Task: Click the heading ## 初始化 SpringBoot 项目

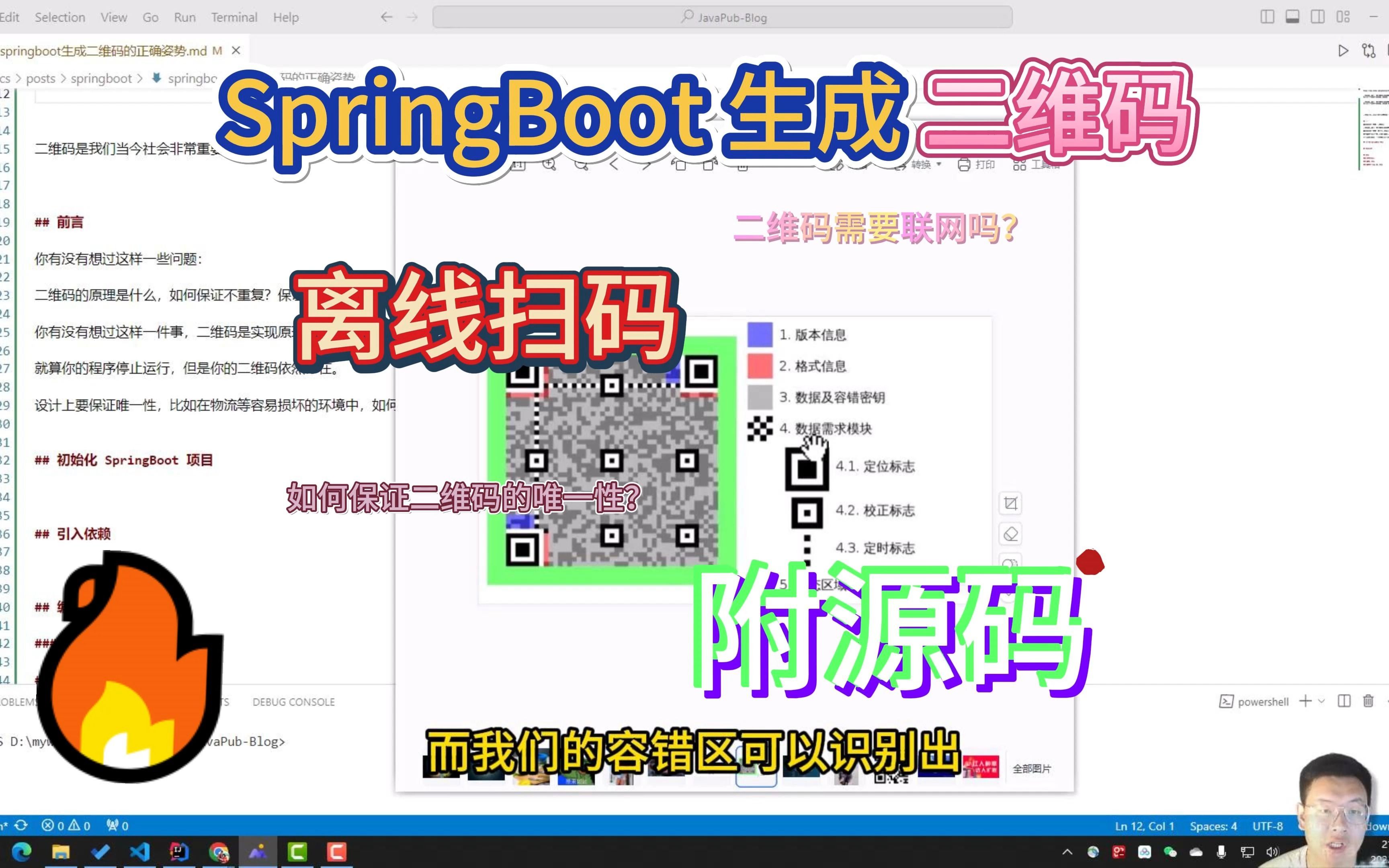Action: [124, 460]
